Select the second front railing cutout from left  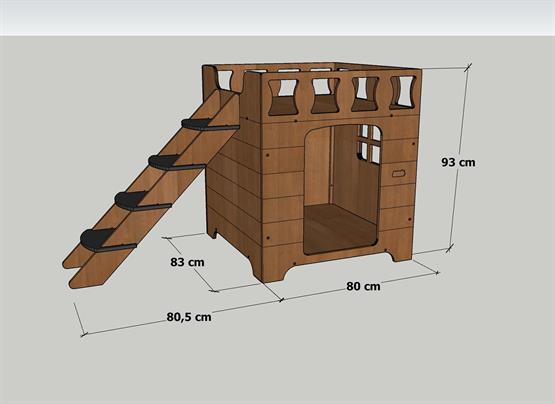pyautogui.click(x=325, y=95)
